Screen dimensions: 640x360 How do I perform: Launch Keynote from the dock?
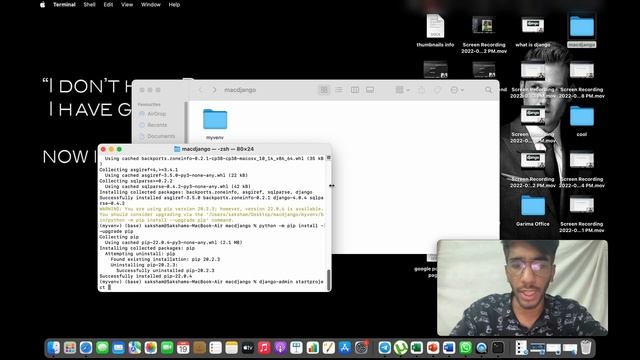296,348
